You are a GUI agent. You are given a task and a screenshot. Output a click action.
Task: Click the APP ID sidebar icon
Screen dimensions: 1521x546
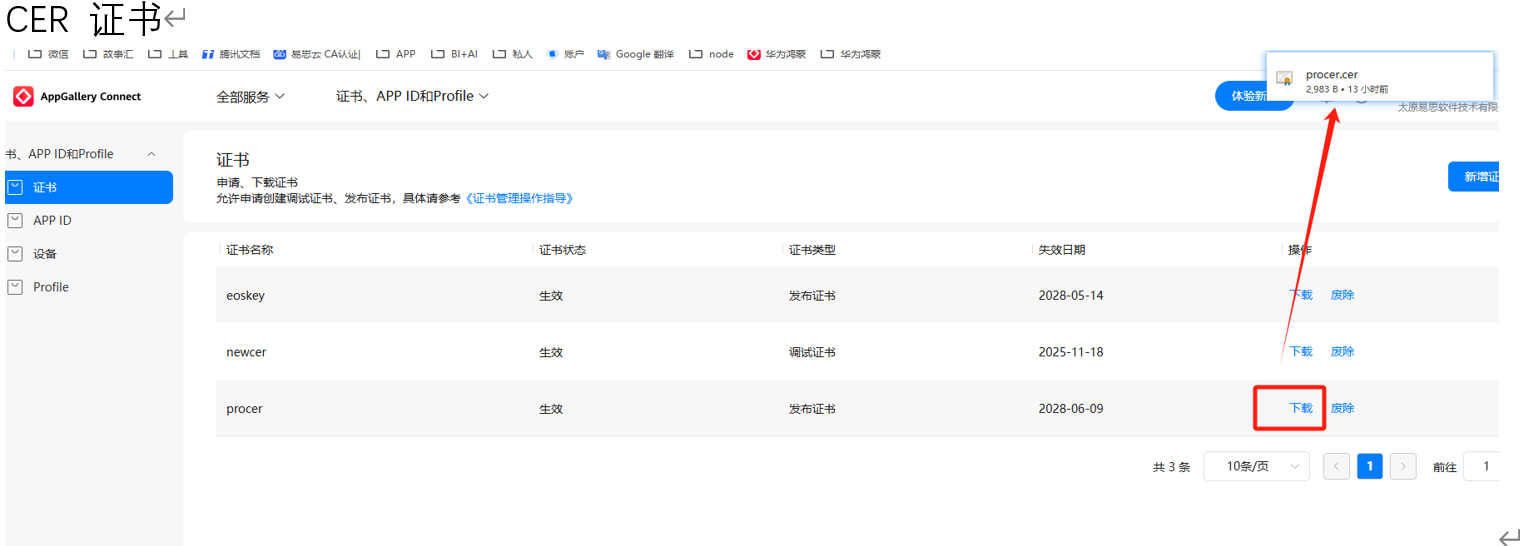(x=15, y=220)
